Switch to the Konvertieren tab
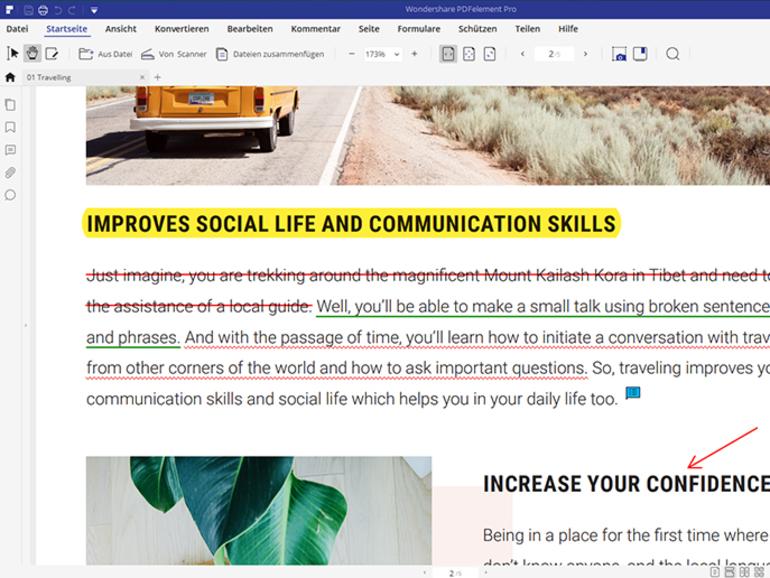 click(x=182, y=29)
